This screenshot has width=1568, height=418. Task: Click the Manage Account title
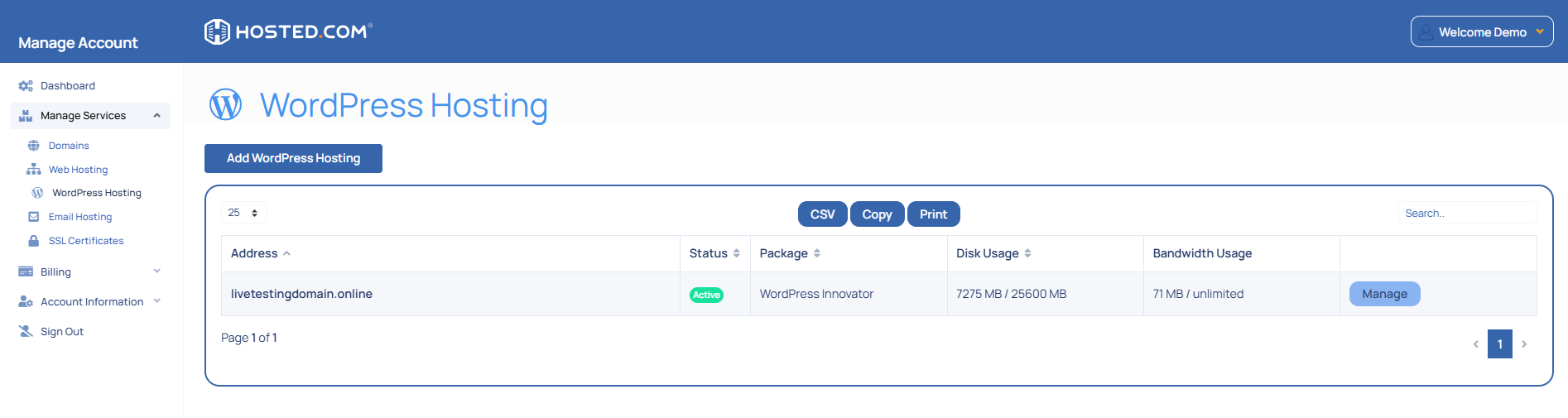[78, 43]
